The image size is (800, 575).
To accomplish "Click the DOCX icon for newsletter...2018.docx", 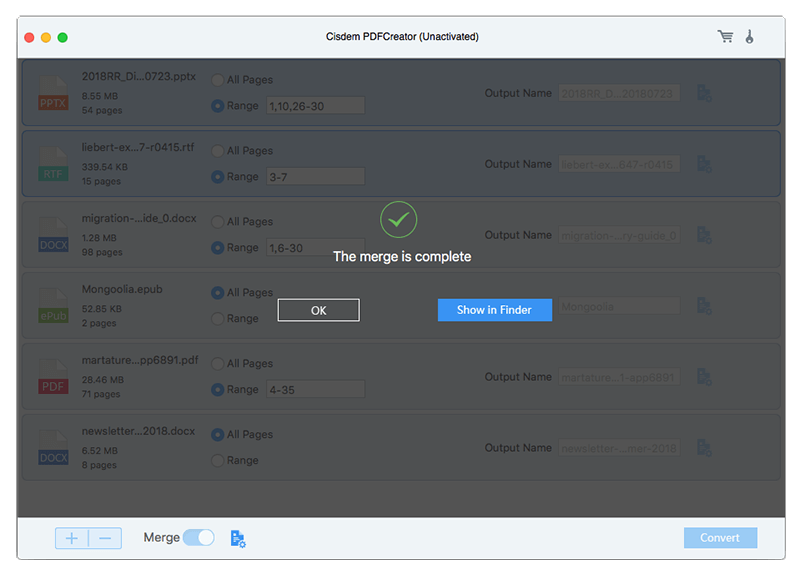I will coord(53,447).
